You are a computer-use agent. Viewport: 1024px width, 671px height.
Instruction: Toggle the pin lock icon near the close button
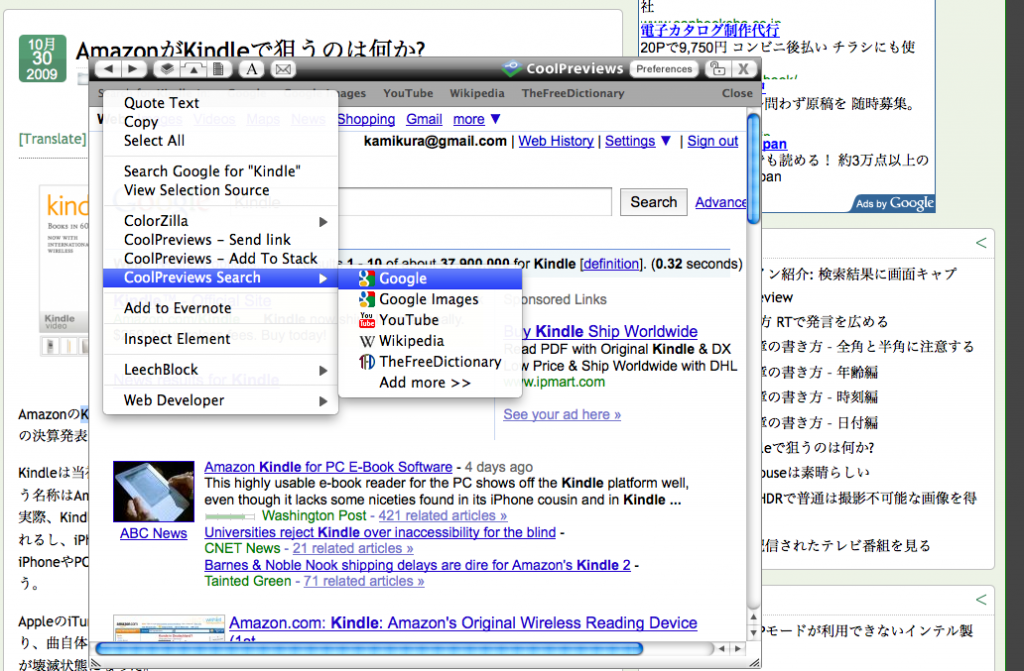tap(717, 68)
